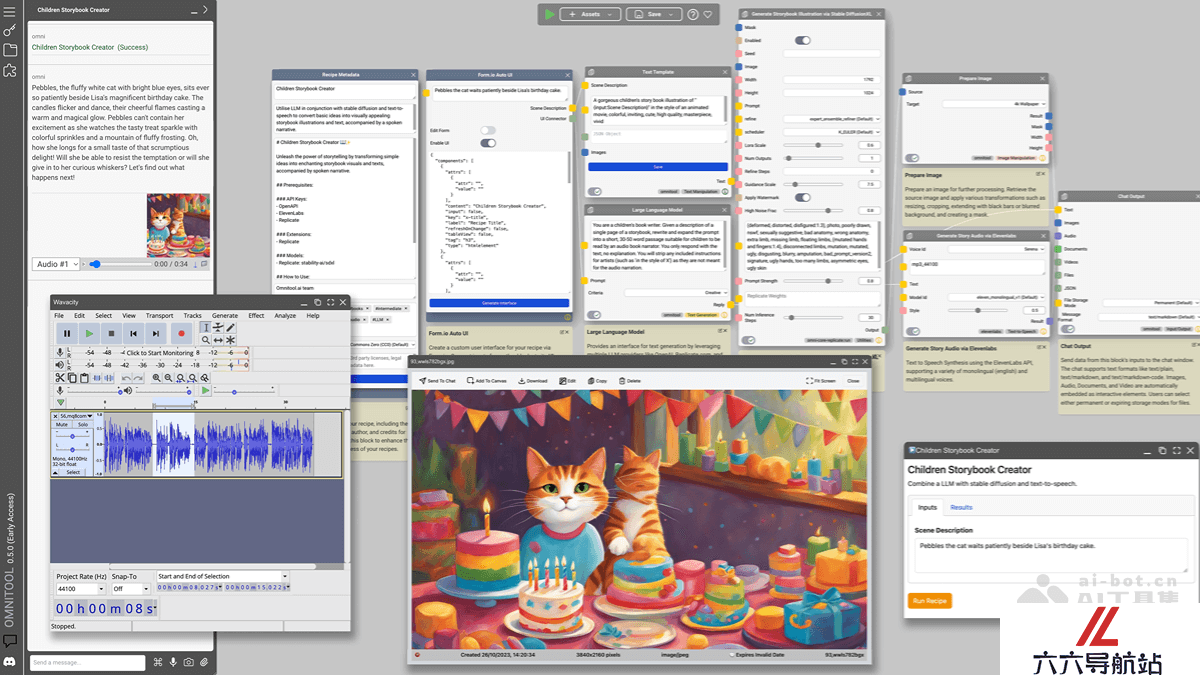Open the Assets dropdown
Screen dimensions: 1200x675
point(589,14)
